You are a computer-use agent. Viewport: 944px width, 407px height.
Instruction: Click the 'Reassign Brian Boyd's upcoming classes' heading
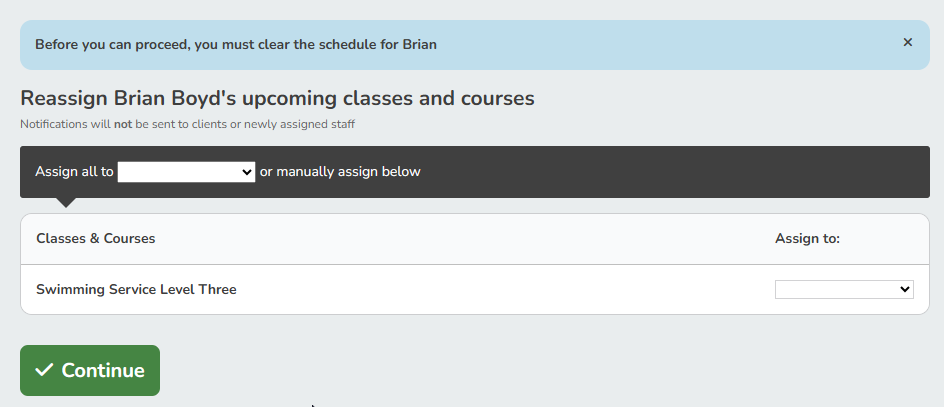(x=277, y=99)
